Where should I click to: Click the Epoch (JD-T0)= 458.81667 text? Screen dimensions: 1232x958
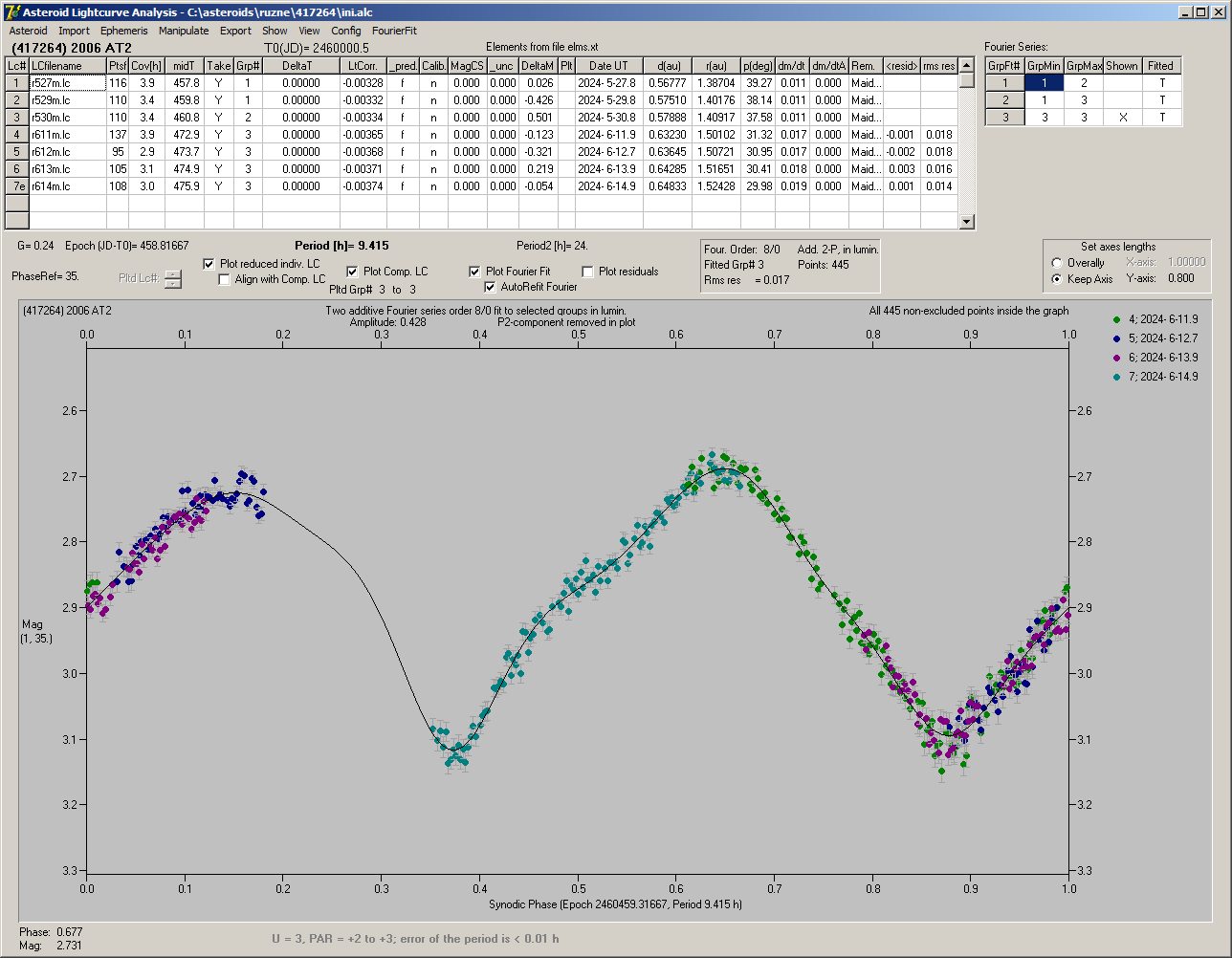point(127,246)
